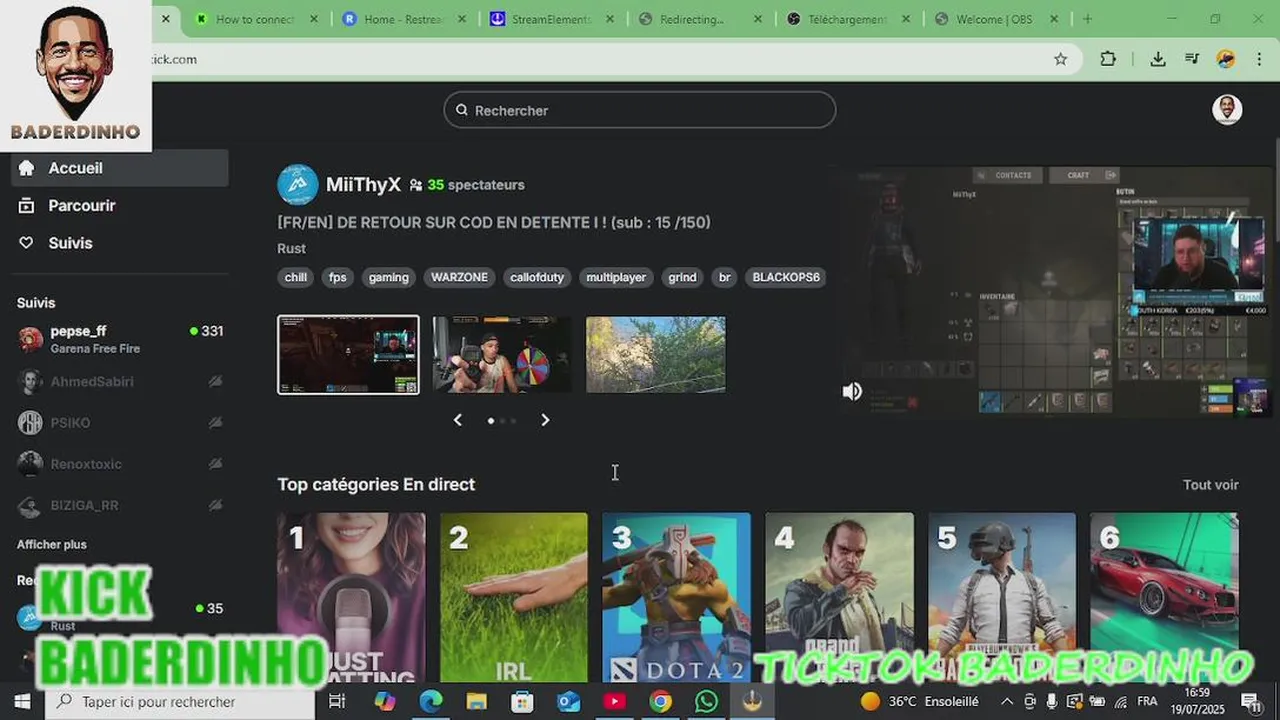
Task: Go to next carousel slide
Action: click(545, 420)
